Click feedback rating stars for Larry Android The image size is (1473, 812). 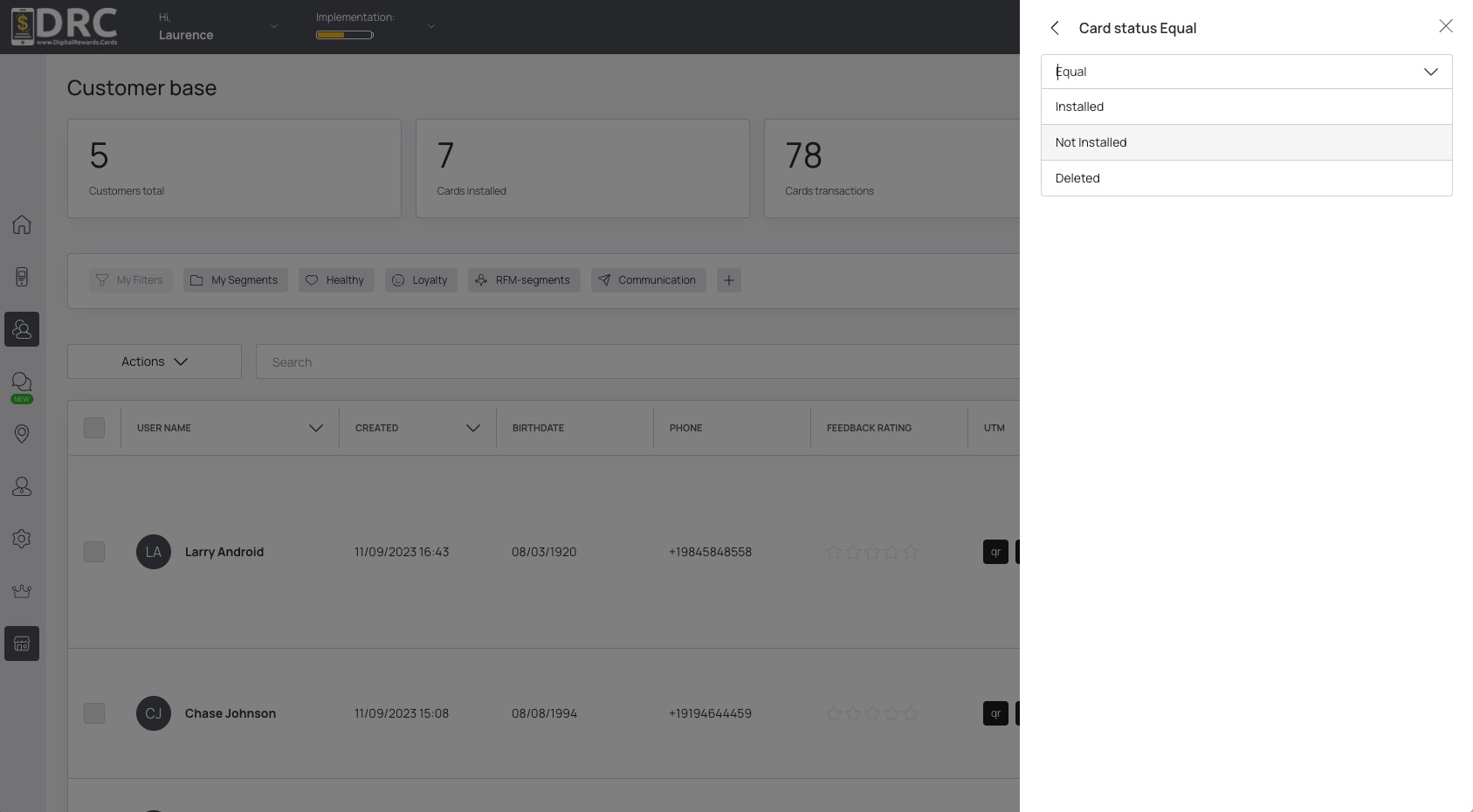click(x=872, y=552)
